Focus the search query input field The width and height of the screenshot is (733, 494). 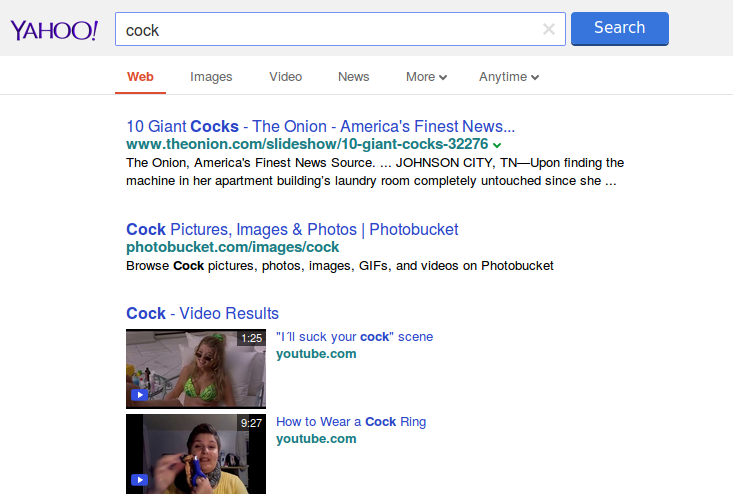pyautogui.click(x=330, y=29)
